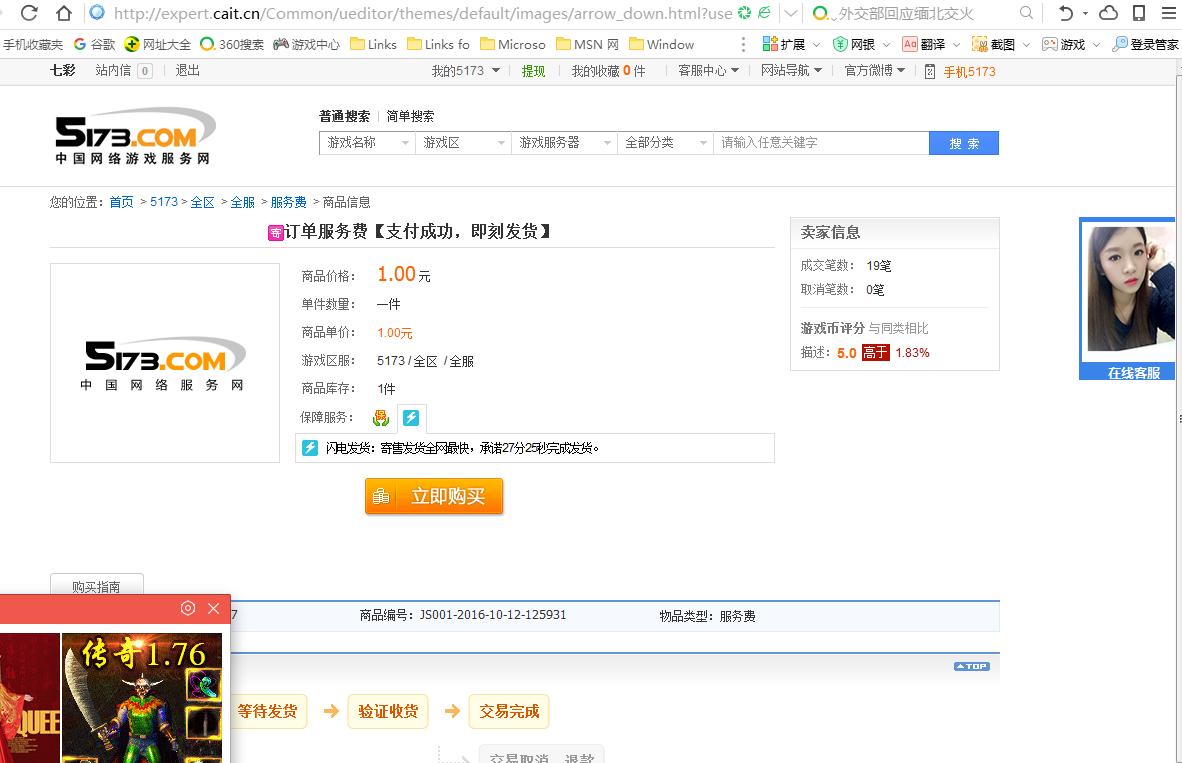Click the red 高于 rating indicator bar
Image resolution: width=1182 pixels, height=763 pixels.
pos(875,352)
